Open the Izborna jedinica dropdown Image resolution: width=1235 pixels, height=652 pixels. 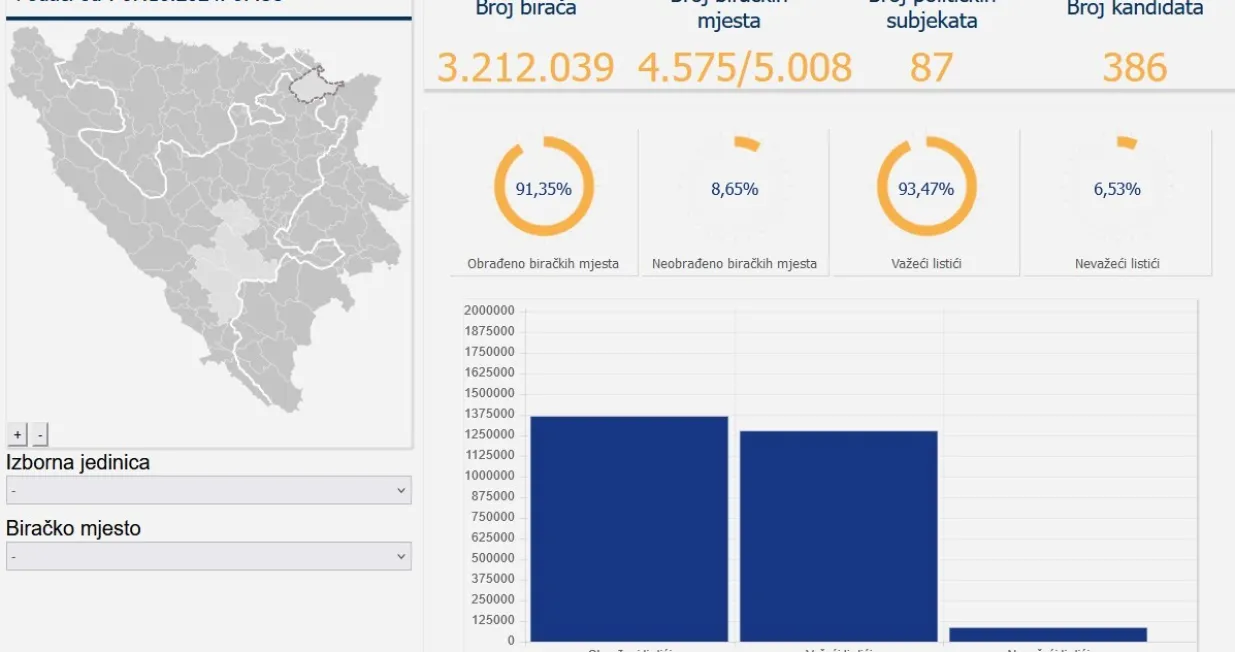[x=208, y=490]
